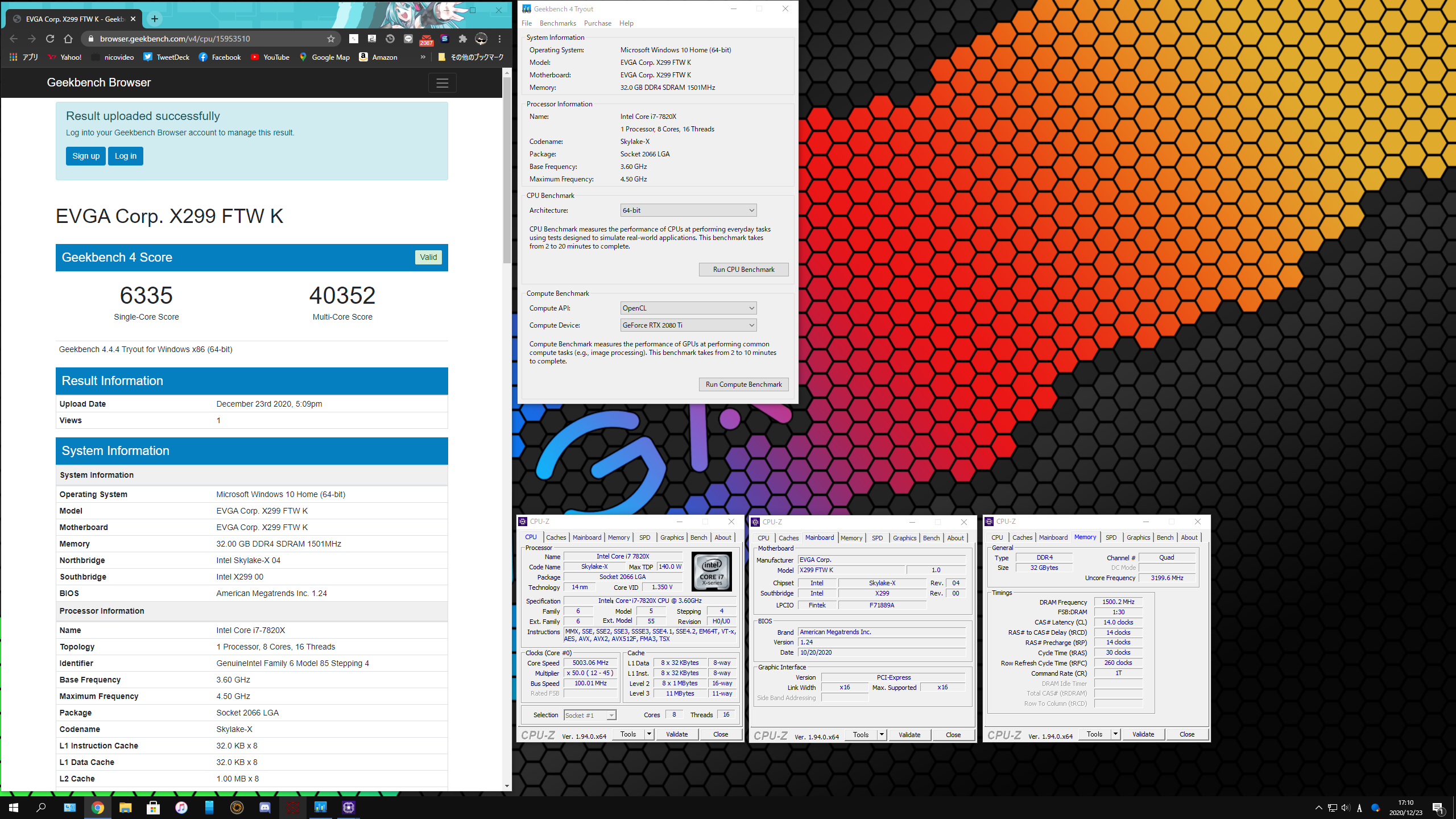
Task: Click Run CPU Benchmark
Action: [743, 270]
